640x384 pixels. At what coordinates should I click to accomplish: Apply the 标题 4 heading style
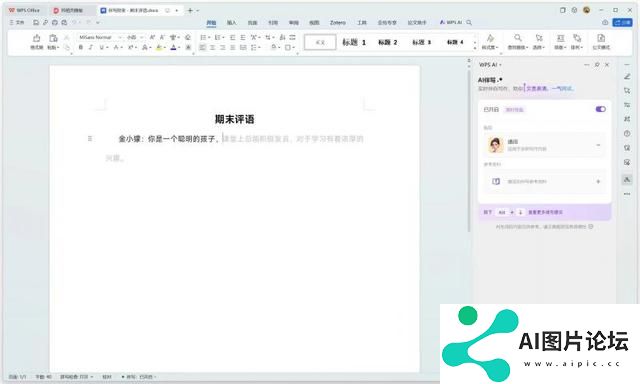(455, 42)
